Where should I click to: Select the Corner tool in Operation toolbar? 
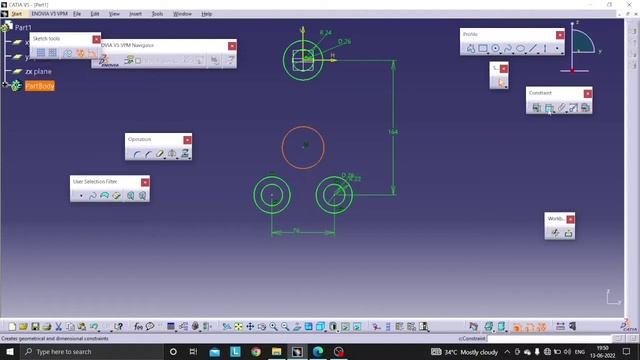(137, 154)
